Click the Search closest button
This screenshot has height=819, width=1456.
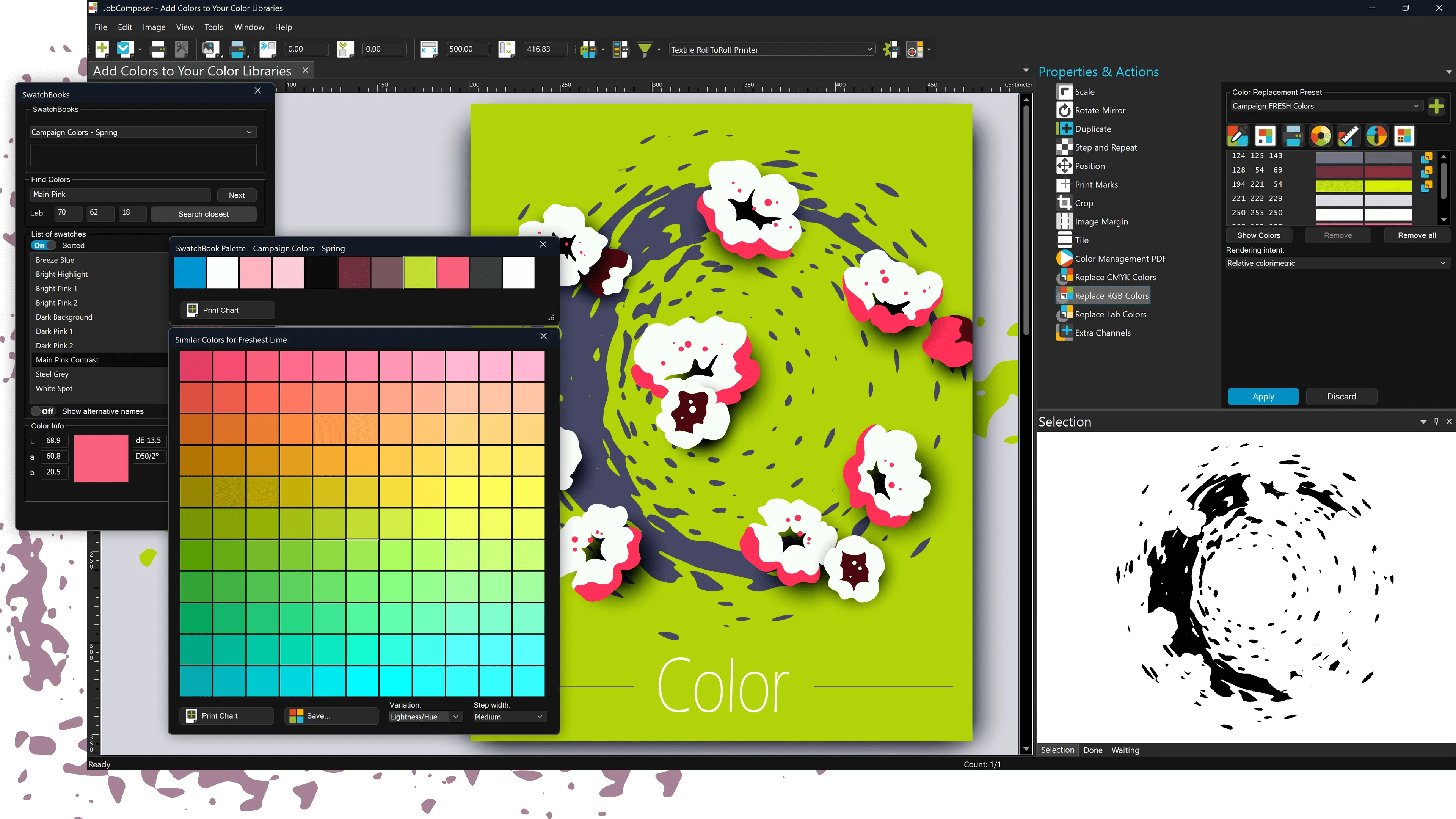tap(204, 214)
